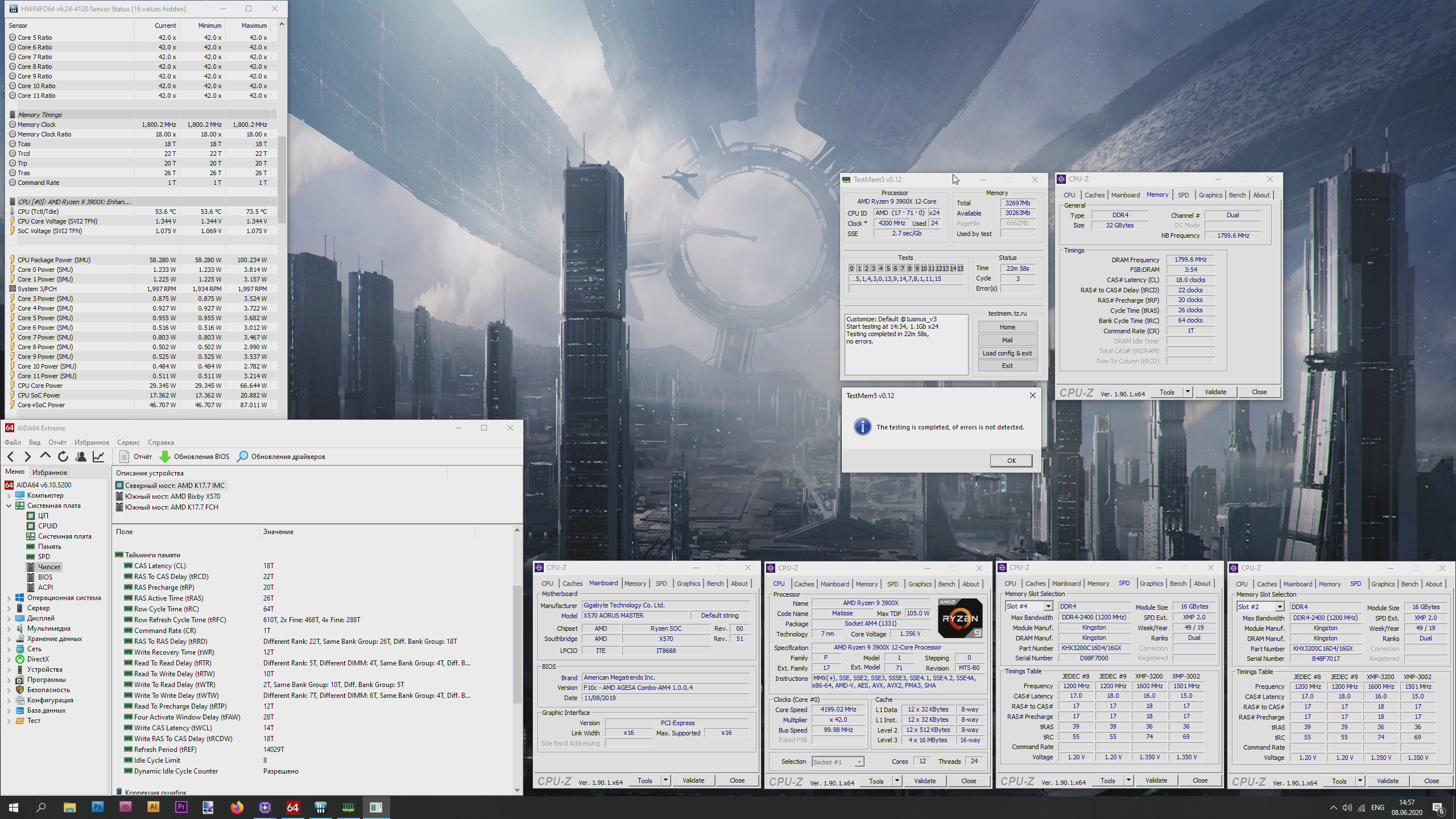Screen dimensions: 1456x819
Task: Open the AIDA64 graph toolbar icon
Action: click(x=98, y=456)
